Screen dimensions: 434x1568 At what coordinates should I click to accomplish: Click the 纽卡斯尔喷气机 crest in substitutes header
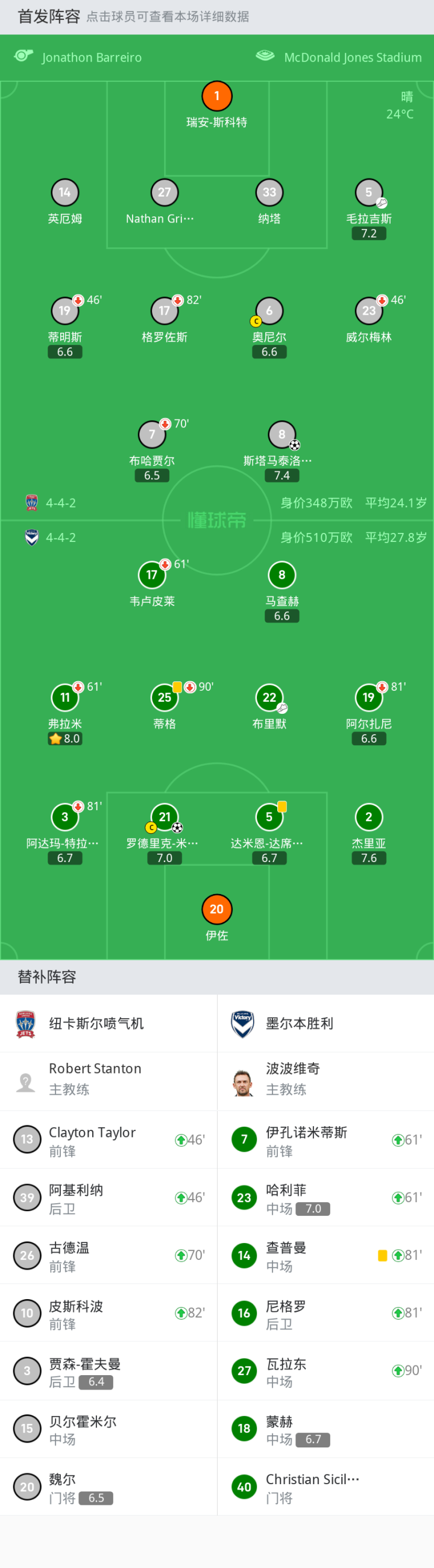coord(25,1024)
